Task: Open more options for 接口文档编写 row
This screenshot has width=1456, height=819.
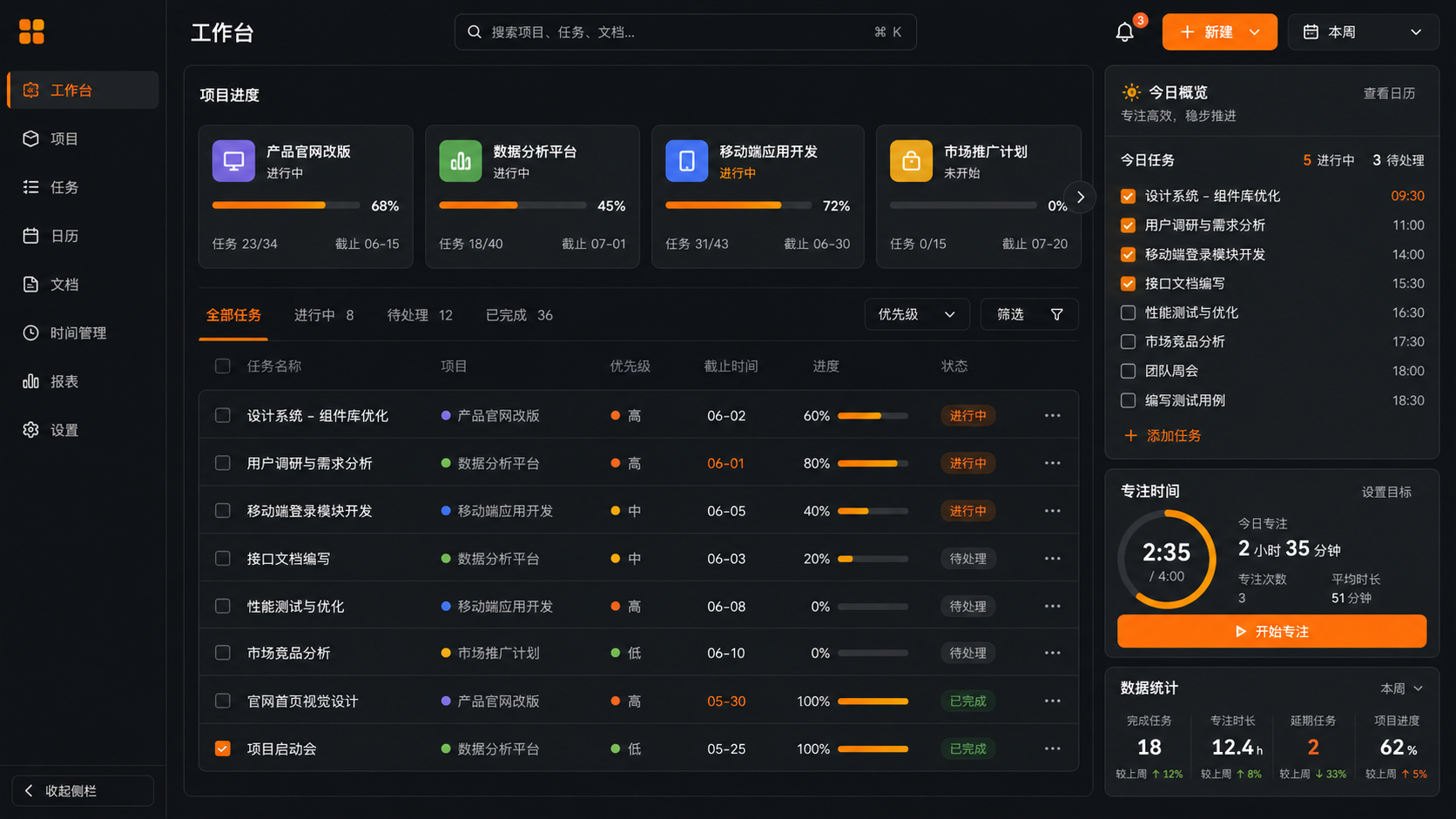Action: pyautogui.click(x=1053, y=559)
